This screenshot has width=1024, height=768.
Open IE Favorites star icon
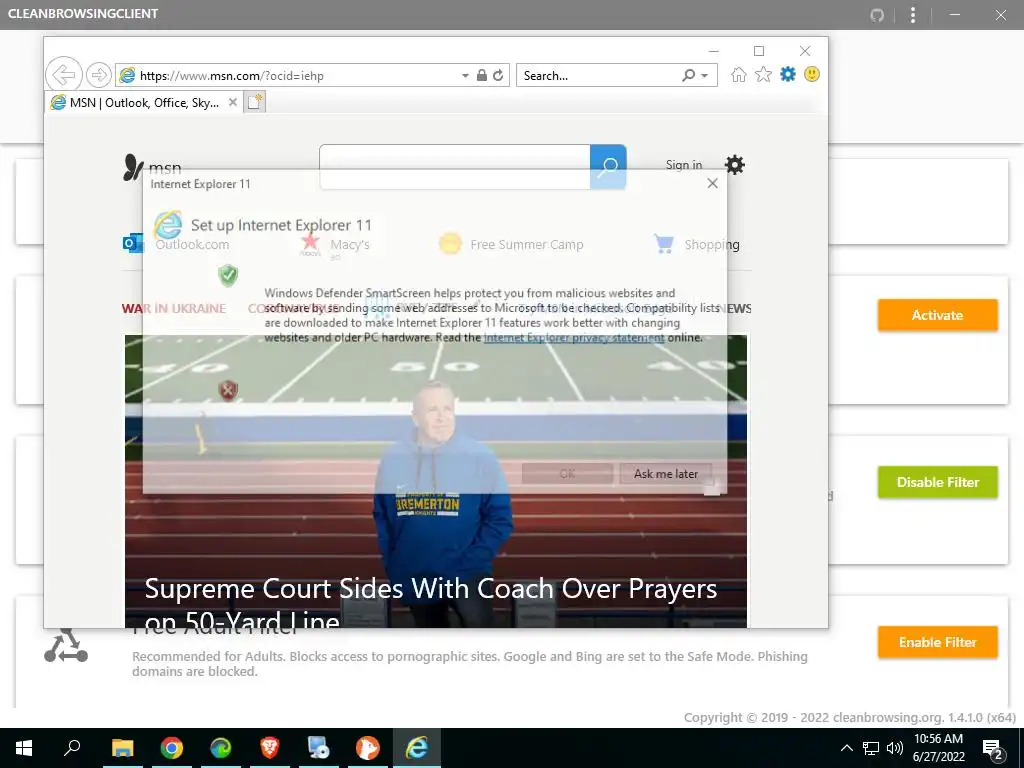coord(763,74)
